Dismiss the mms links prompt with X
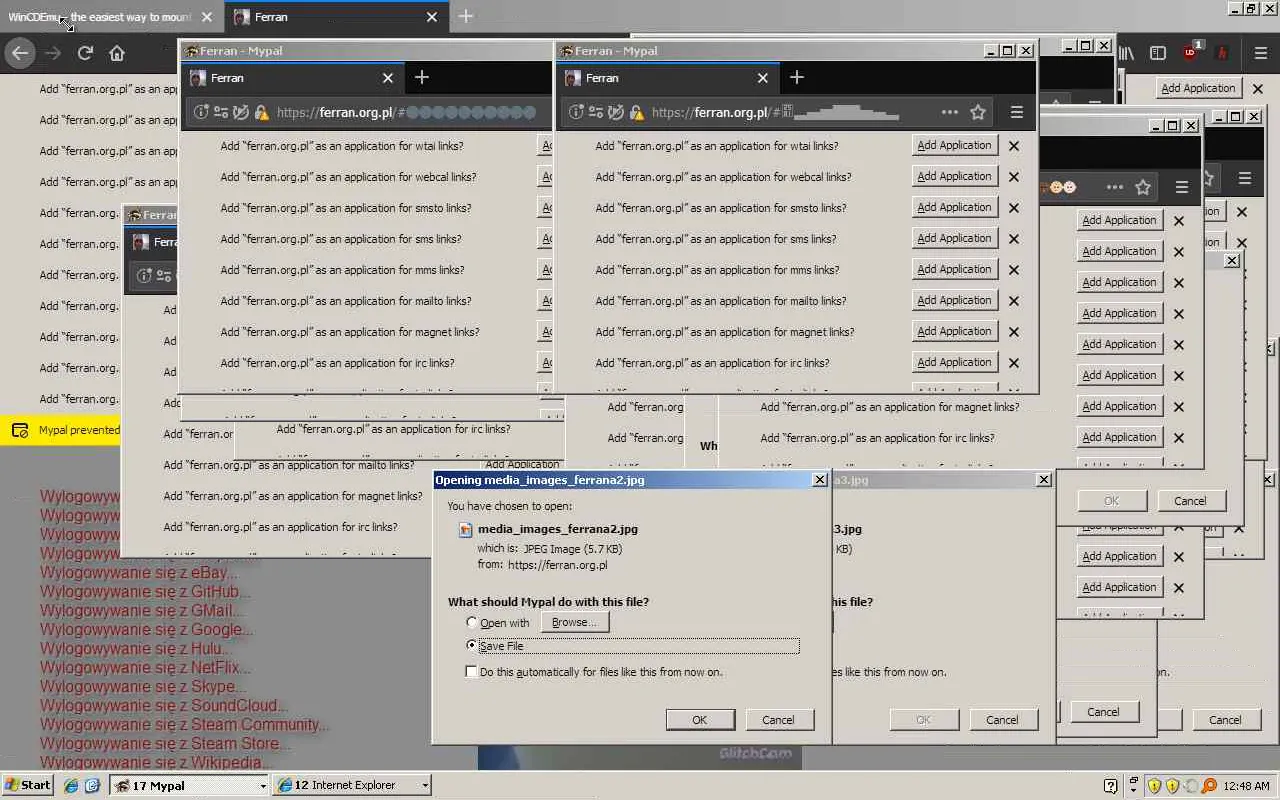 pyautogui.click(x=1014, y=270)
